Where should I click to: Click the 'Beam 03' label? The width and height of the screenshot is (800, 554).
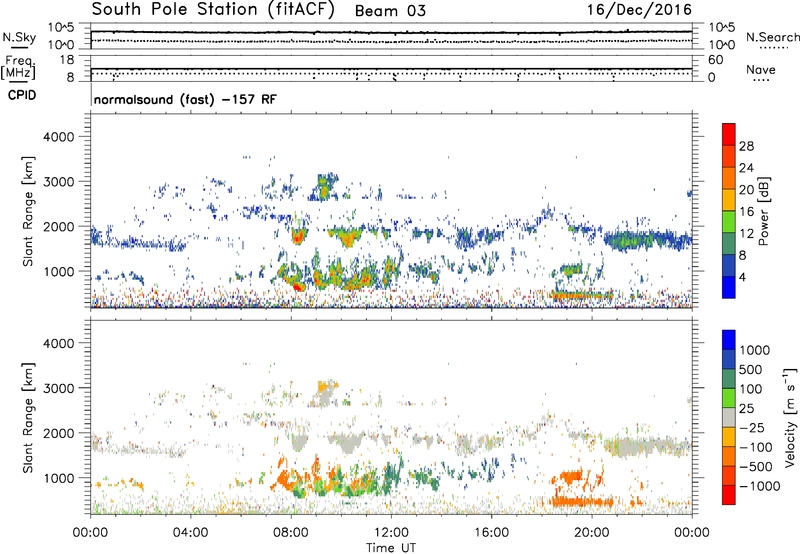click(390, 11)
